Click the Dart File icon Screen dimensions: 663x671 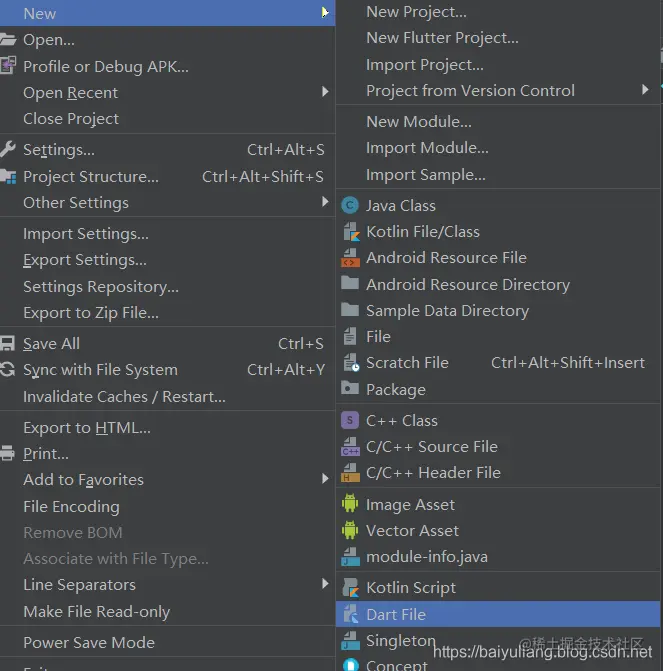coord(351,614)
